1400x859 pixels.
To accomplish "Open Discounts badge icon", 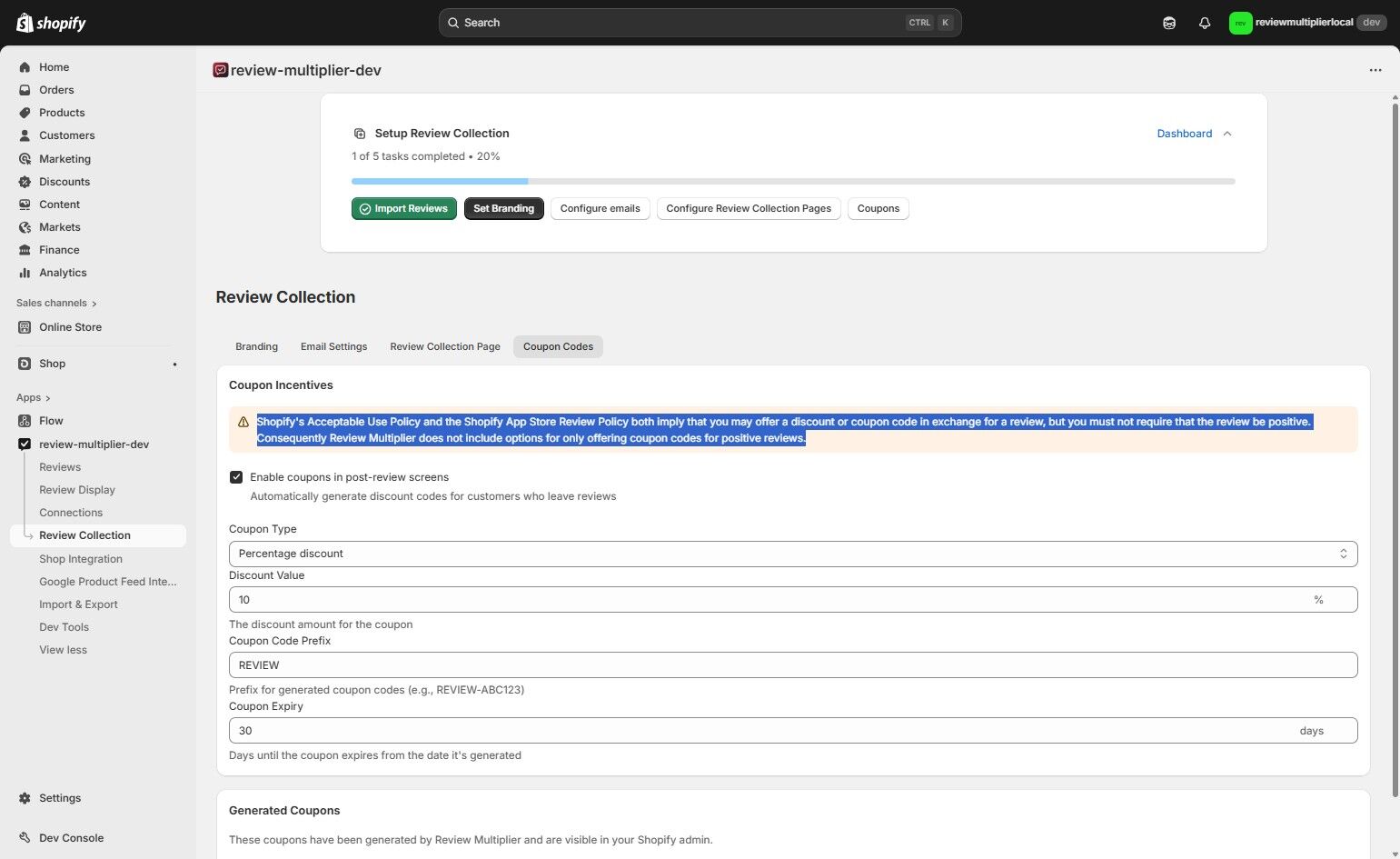I will point(25,182).
